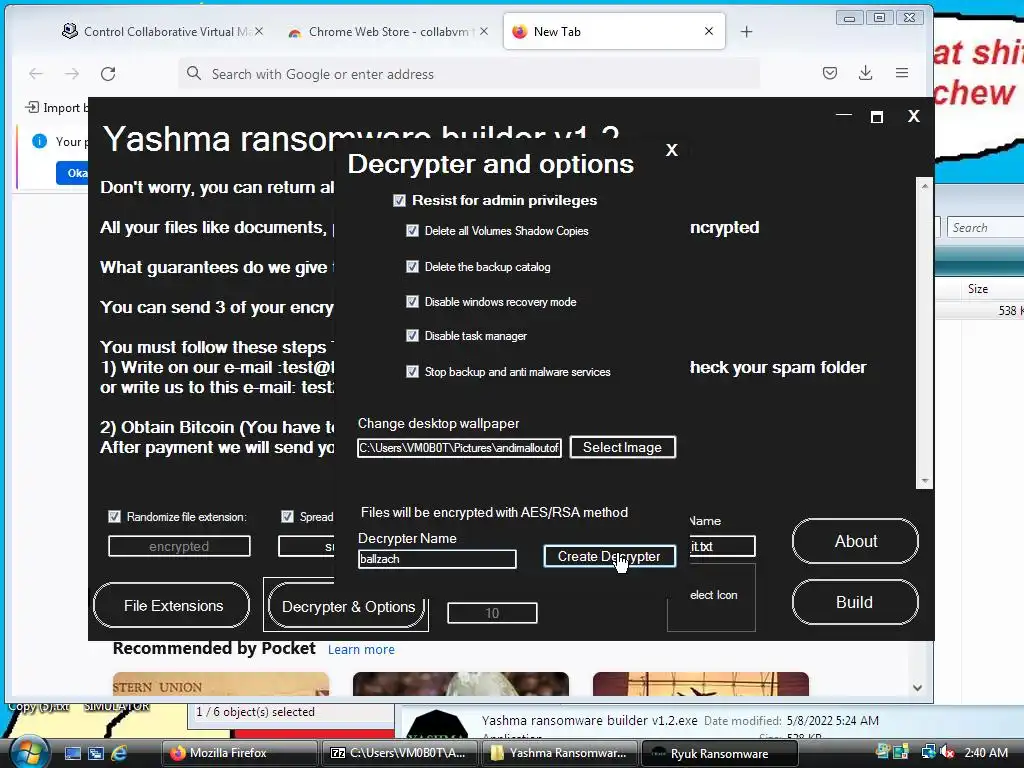This screenshot has height=768, width=1024.
Task: Open the Pocket save icon
Action: coord(829,73)
